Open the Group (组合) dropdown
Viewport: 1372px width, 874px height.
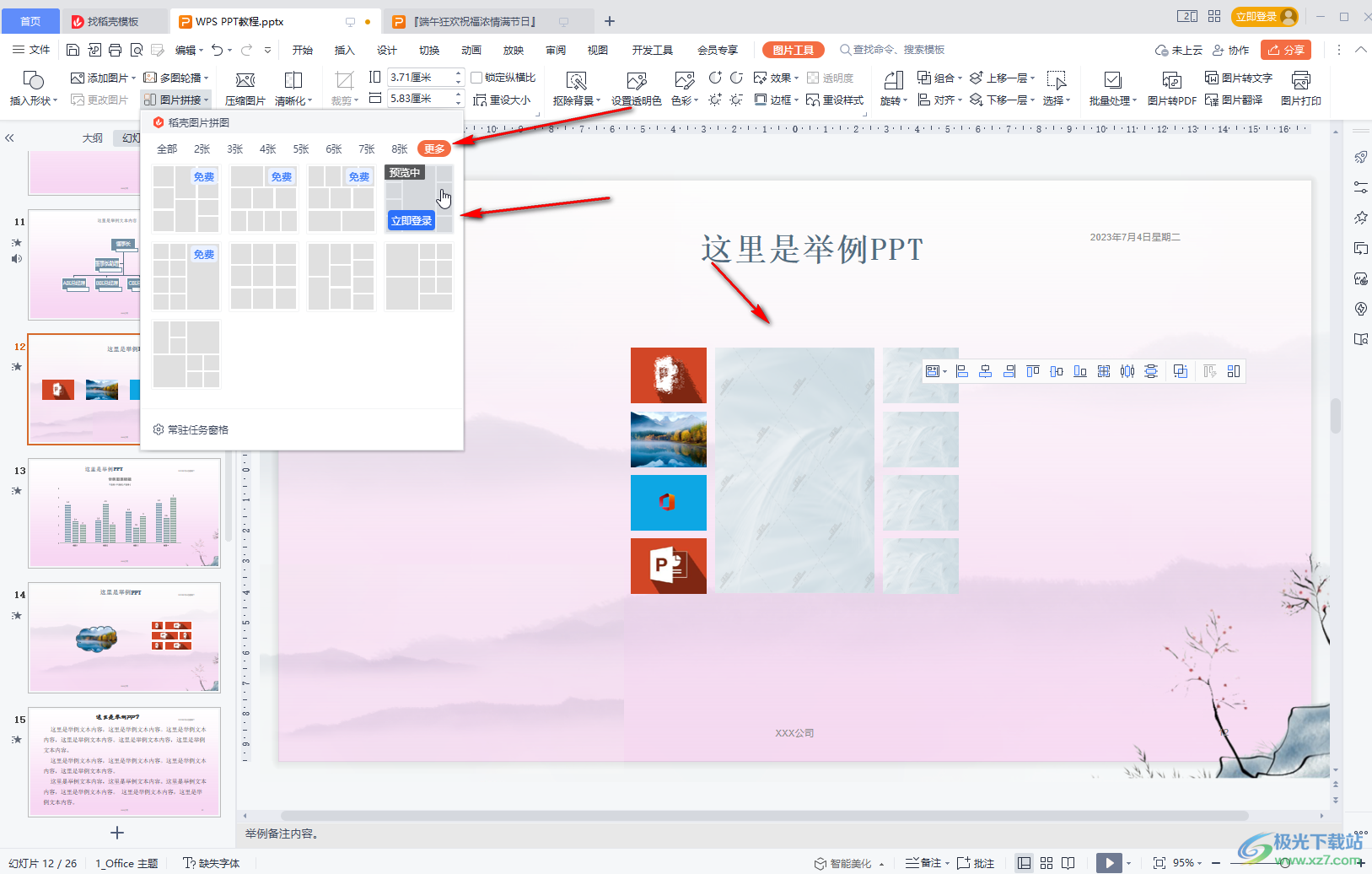939,78
